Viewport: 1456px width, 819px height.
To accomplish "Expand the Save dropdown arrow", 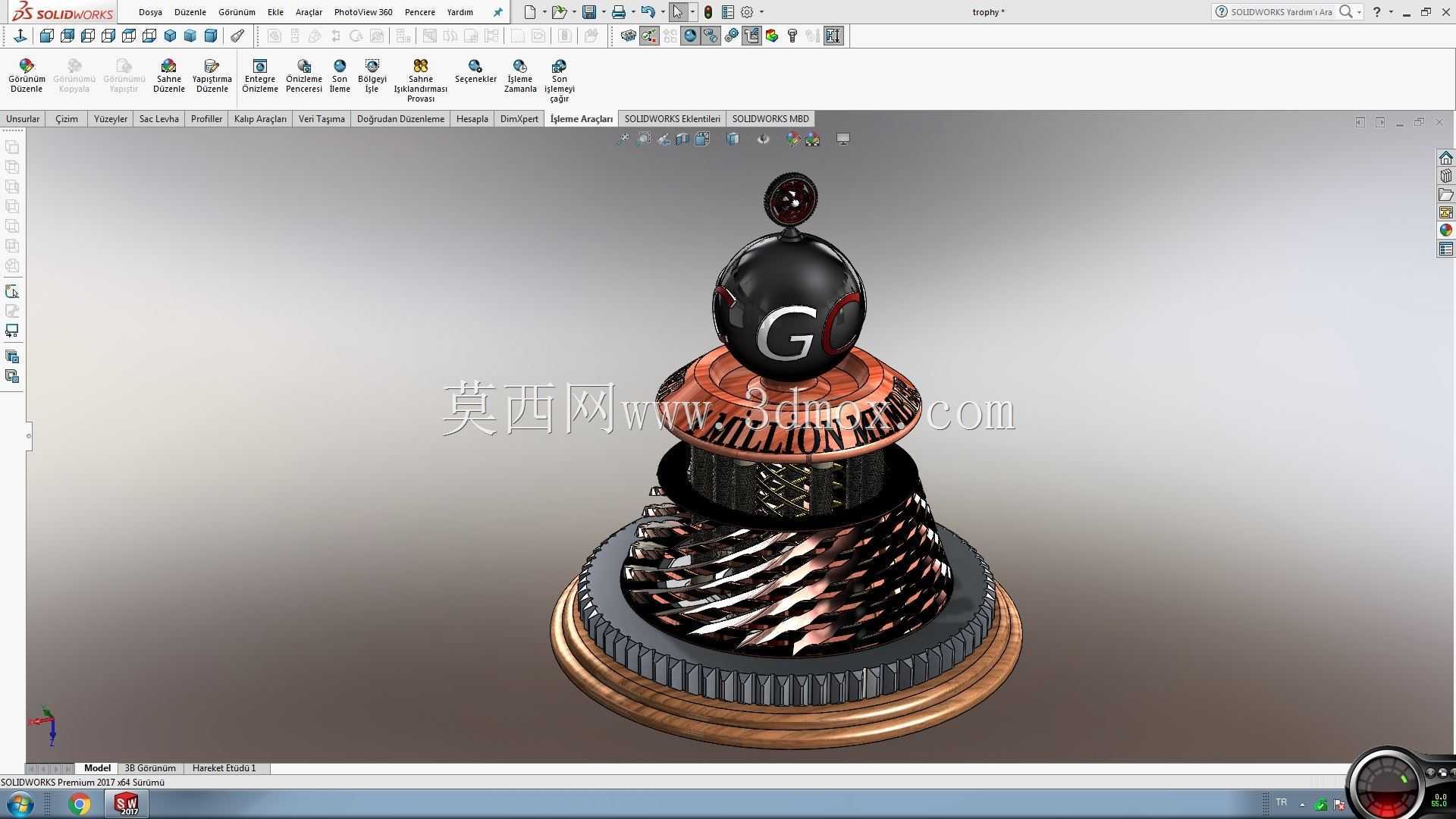I will click(x=604, y=12).
